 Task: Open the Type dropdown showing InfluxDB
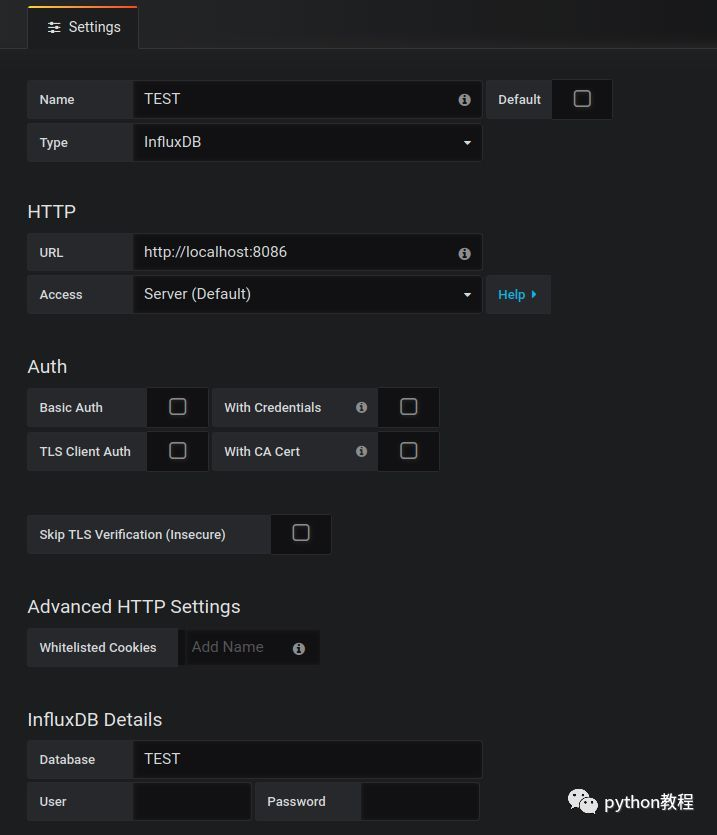click(x=307, y=142)
